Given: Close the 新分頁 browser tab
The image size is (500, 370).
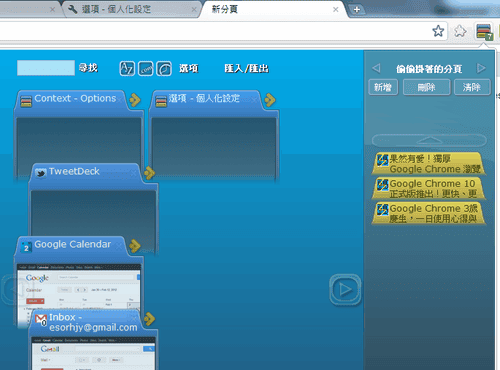Looking at the screenshot, I should click(x=336, y=10).
